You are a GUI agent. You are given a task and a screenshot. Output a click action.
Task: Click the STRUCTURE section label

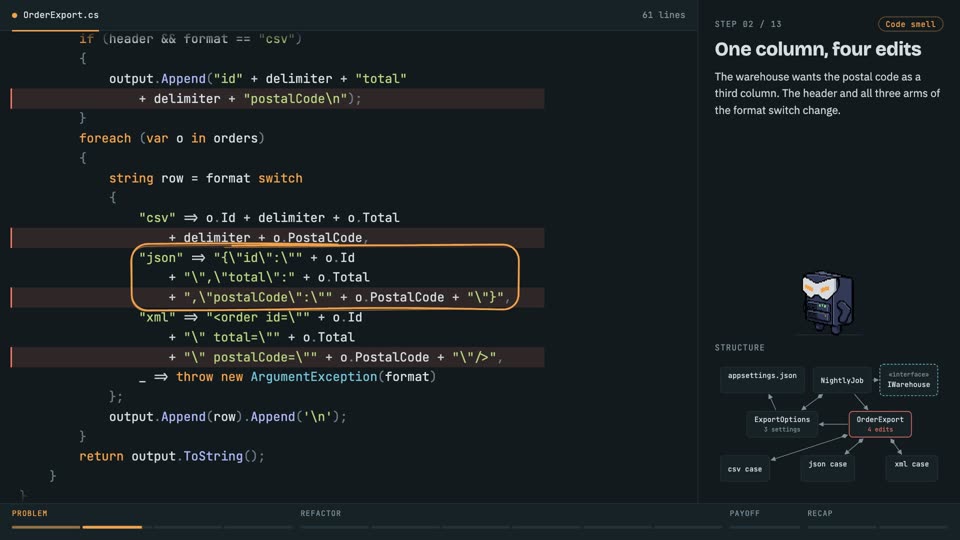740,347
